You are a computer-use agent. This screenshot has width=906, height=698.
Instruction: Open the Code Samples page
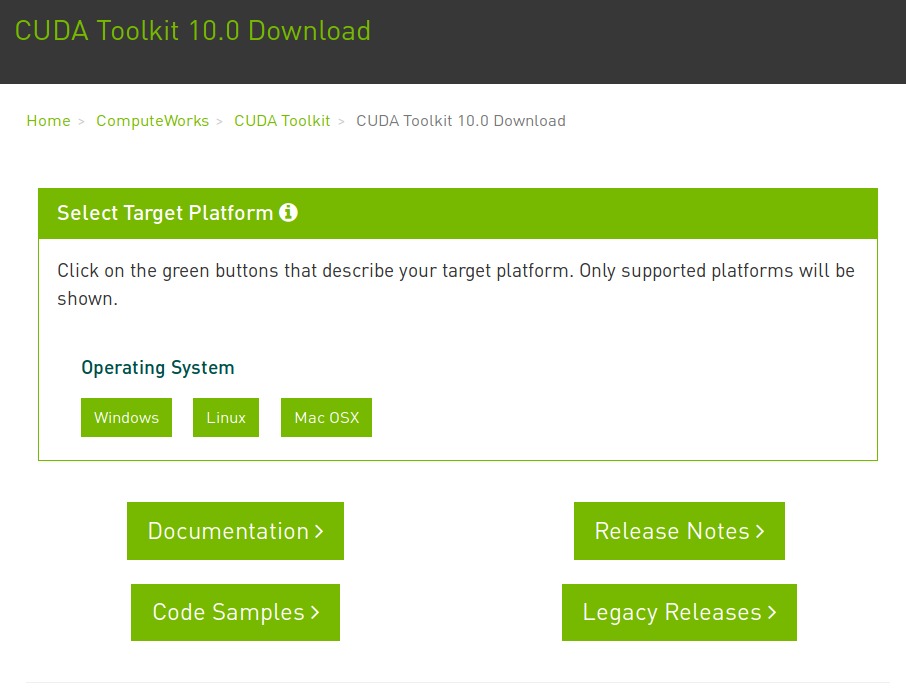click(x=235, y=612)
